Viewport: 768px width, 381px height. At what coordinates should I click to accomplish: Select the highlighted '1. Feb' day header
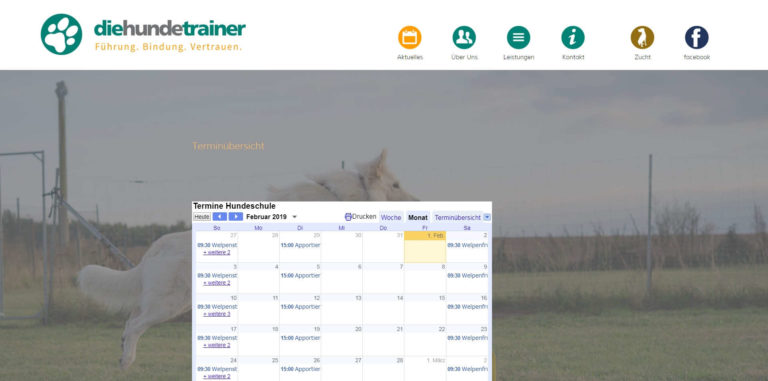coord(425,236)
